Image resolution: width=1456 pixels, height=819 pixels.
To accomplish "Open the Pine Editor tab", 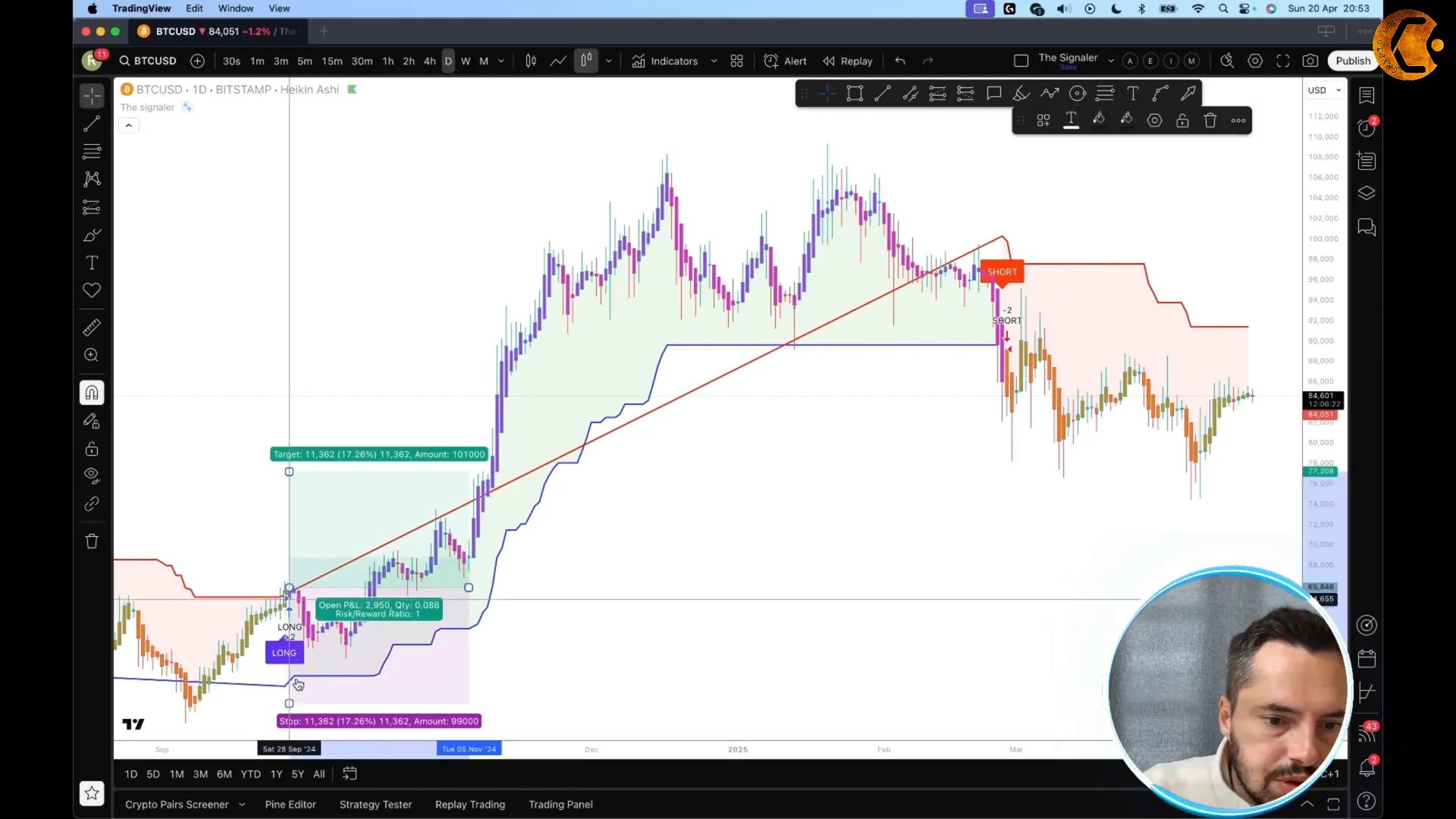I will (290, 805).
